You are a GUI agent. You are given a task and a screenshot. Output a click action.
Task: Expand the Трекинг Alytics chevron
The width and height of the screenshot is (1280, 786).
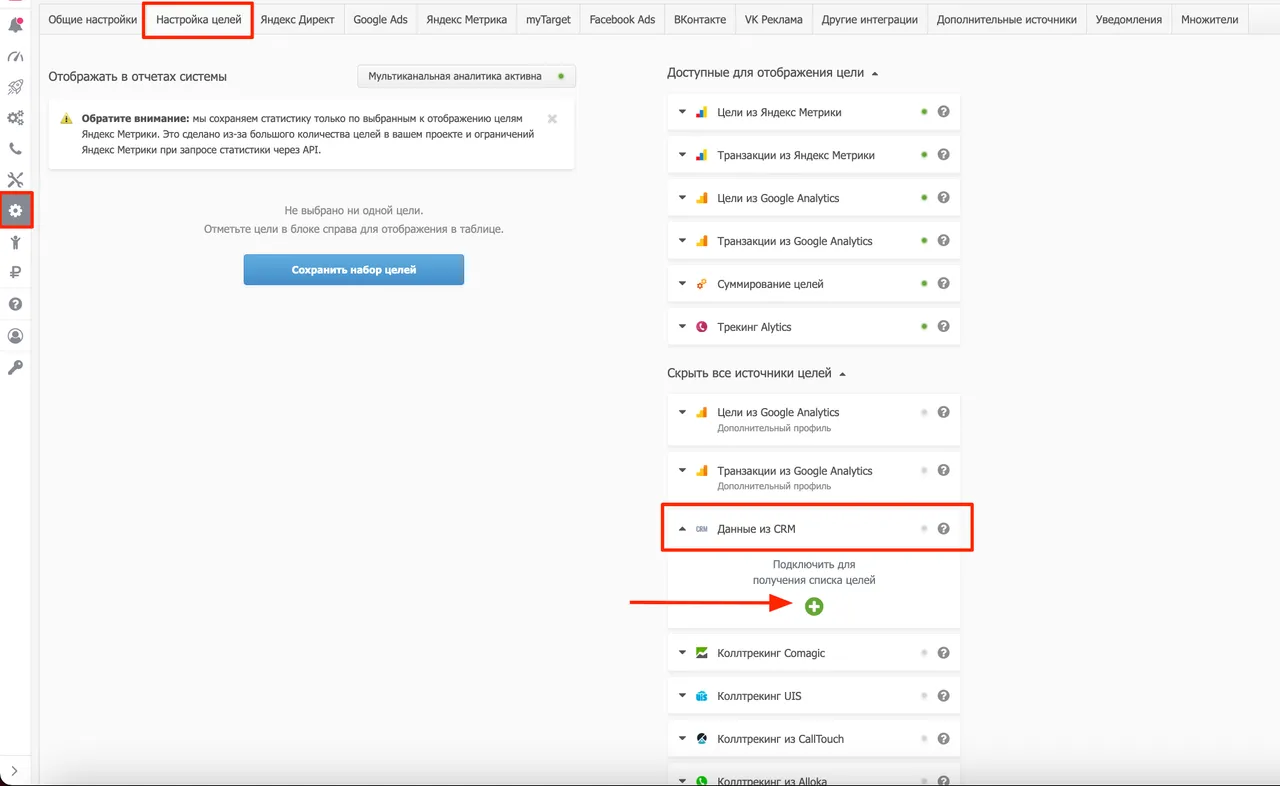[x=683, y=327]
